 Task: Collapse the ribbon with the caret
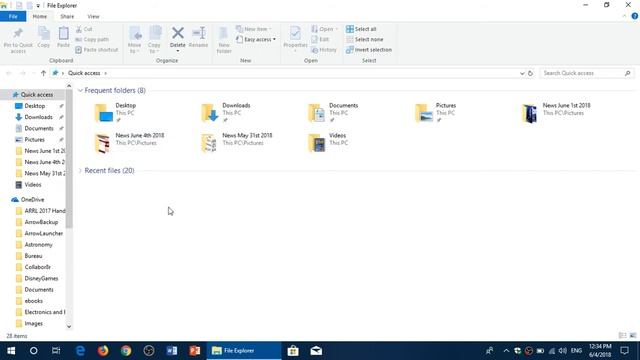[x=624, y=16]
